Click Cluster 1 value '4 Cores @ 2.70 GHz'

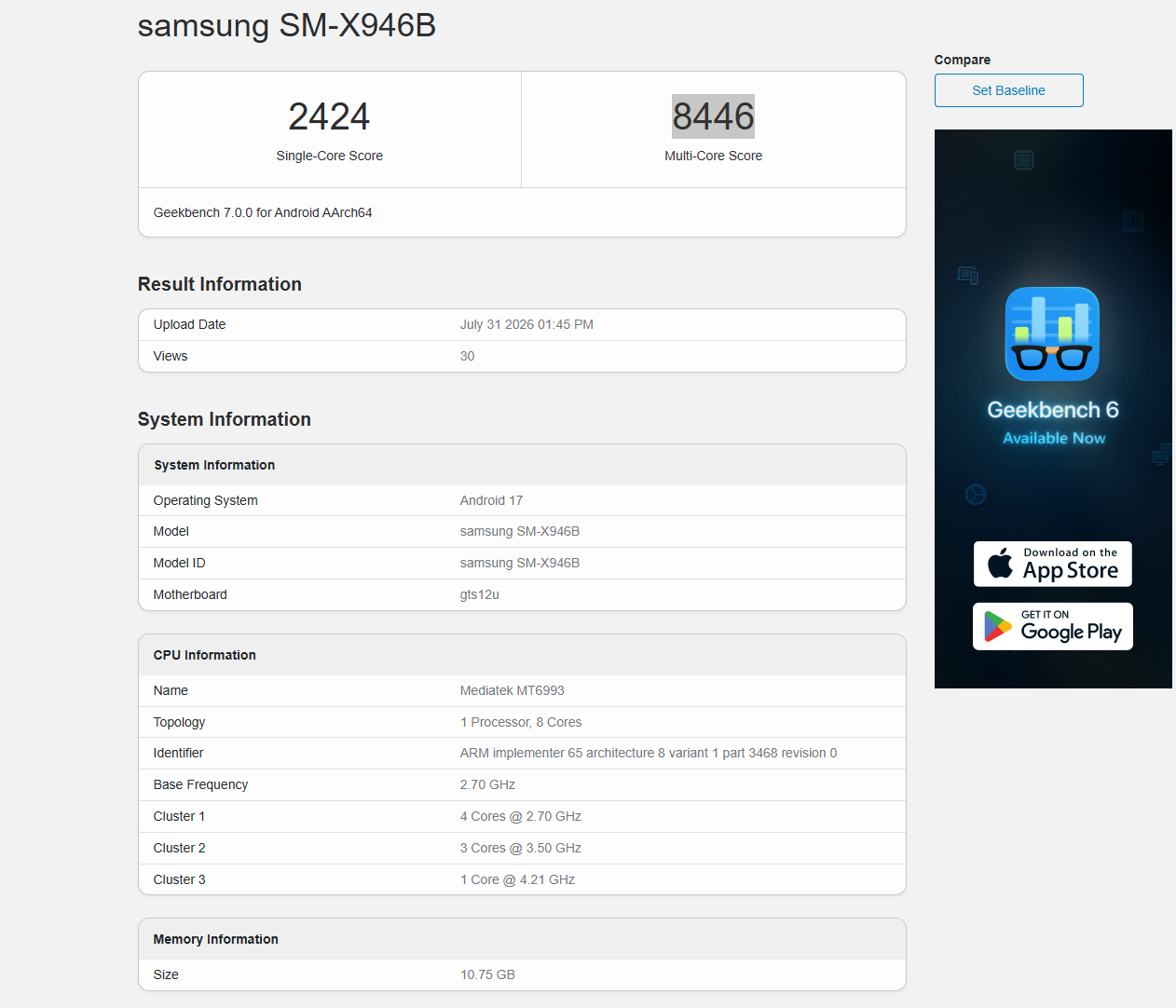click(521, 816)
